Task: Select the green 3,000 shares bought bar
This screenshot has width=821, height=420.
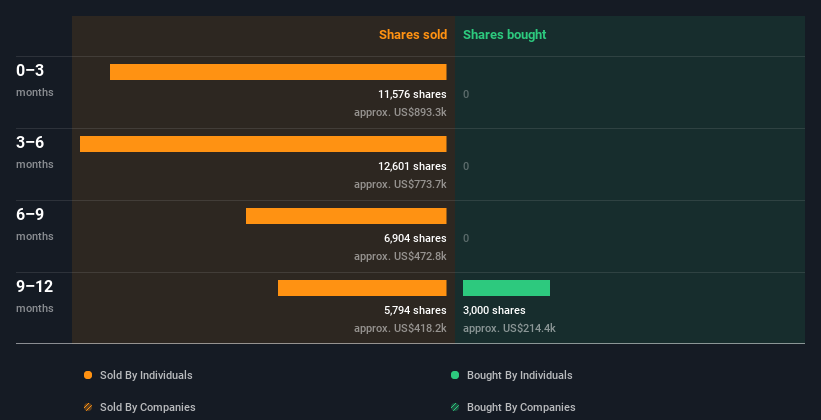Action: point(506,288)
